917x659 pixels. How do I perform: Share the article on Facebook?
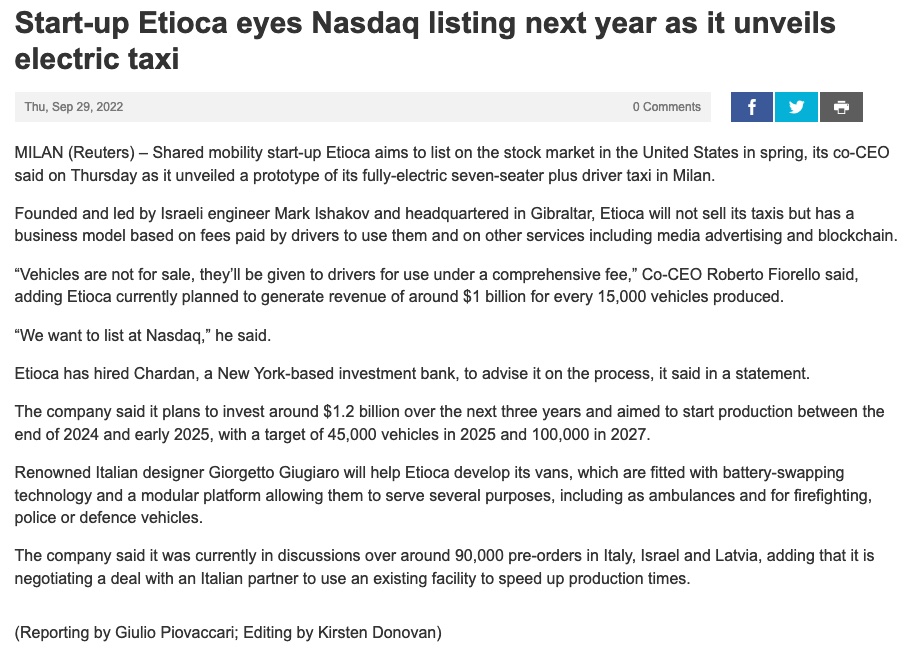[751, 107]
